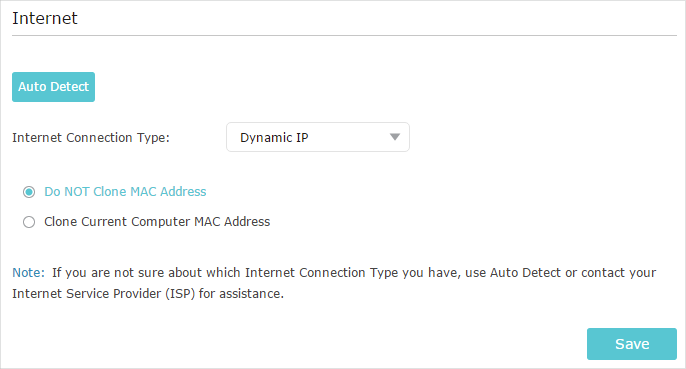Click the filled teal radio circle
This screenshot has height=369, width=686.
[x=29, y=192]
